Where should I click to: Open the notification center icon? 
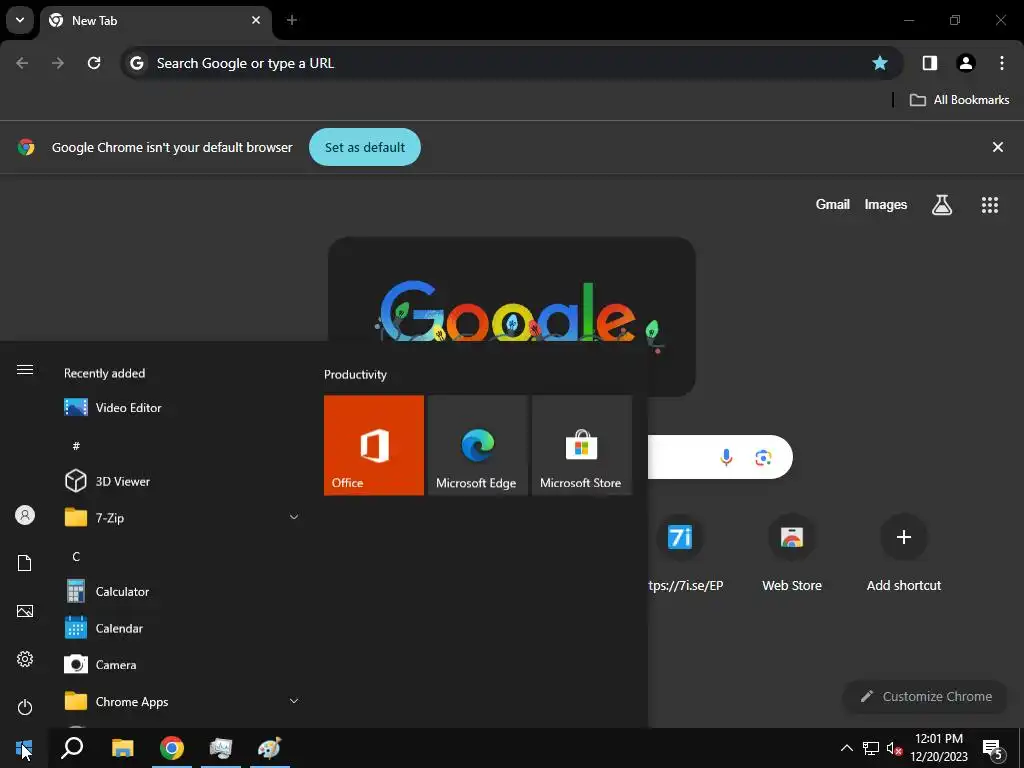pyautogui.click(x=991, y=748)
